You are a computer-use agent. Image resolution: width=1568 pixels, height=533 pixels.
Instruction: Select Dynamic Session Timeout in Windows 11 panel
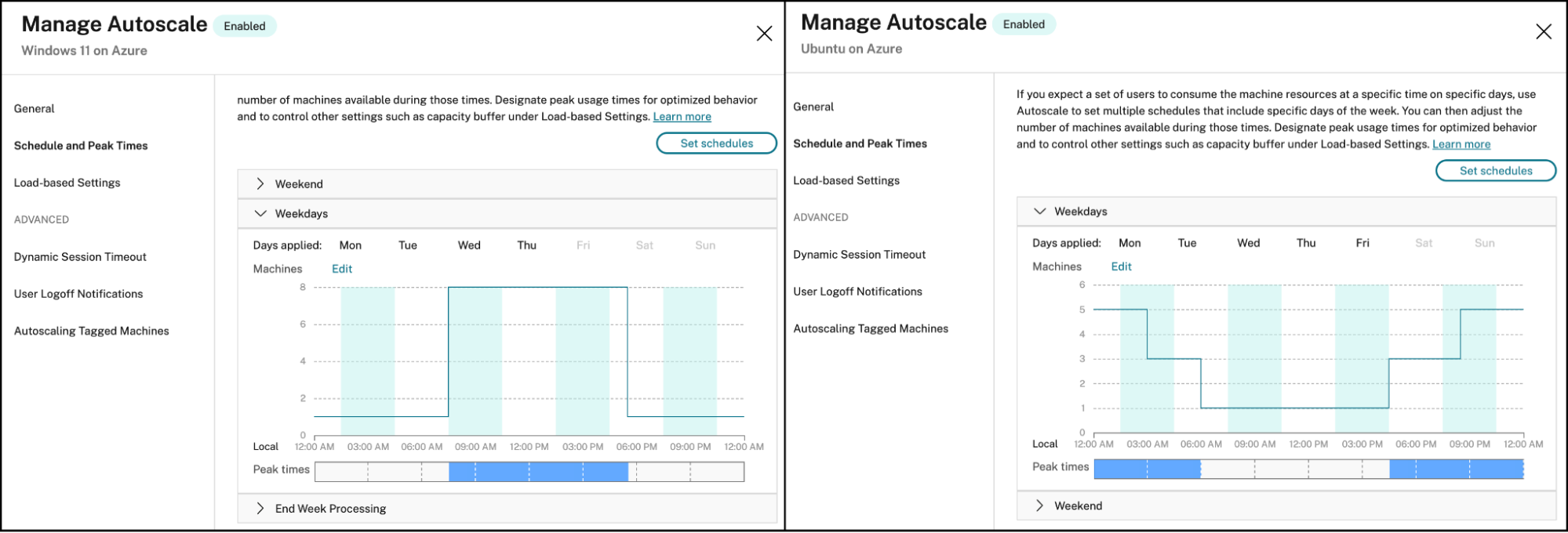click(x=80, y=257)
